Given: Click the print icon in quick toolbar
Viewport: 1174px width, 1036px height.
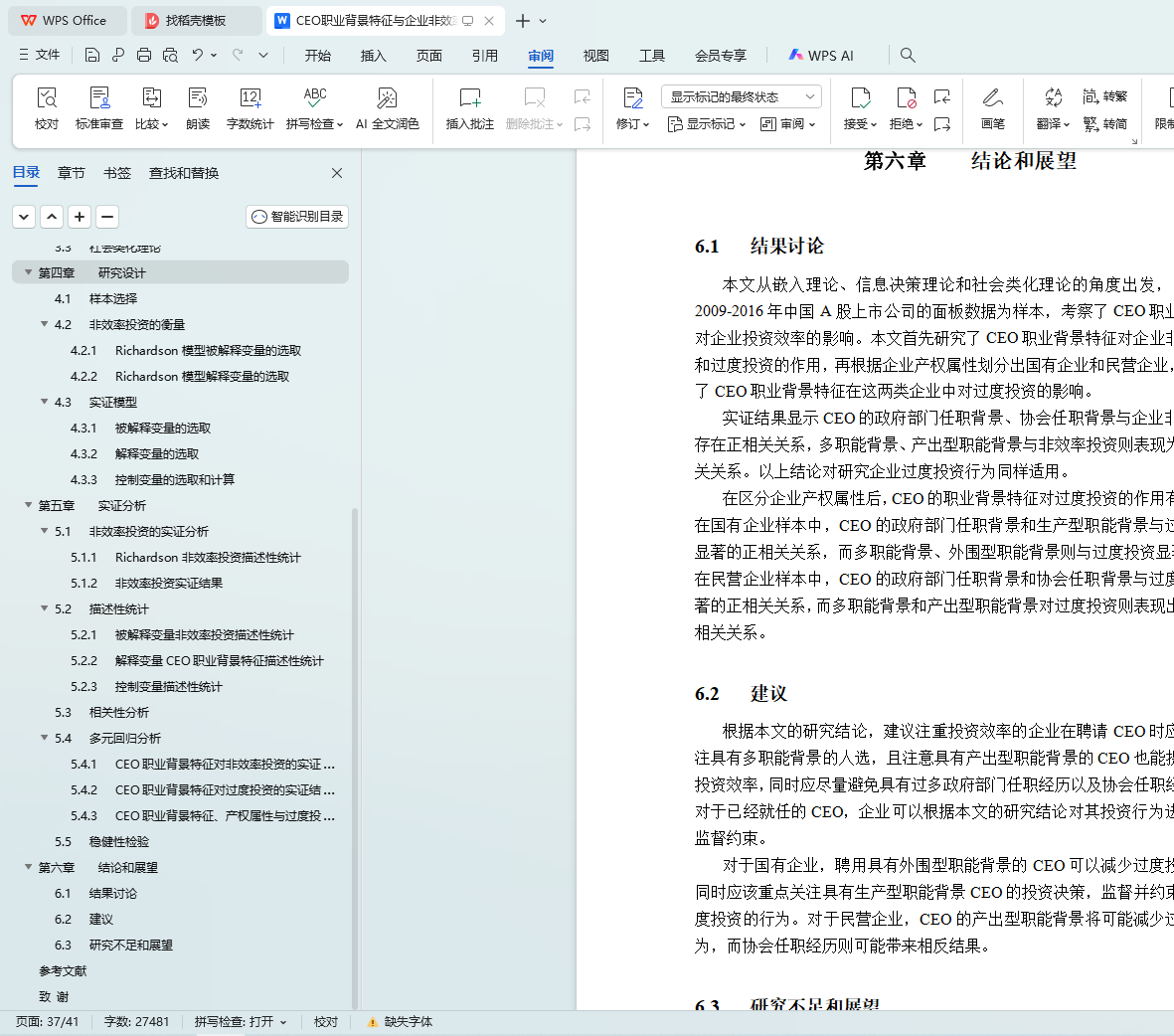Looking at the screenshot, I should pos(144,55).
